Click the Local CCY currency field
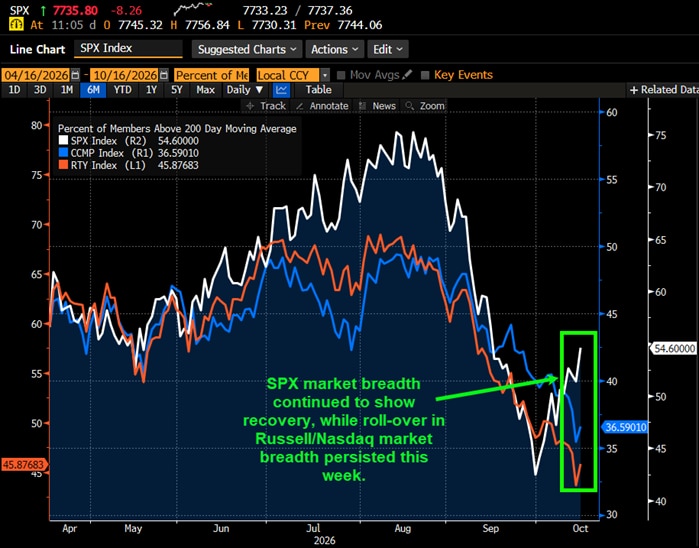Image resolution: width=699 pixels, height=548 pixels. 288,75
